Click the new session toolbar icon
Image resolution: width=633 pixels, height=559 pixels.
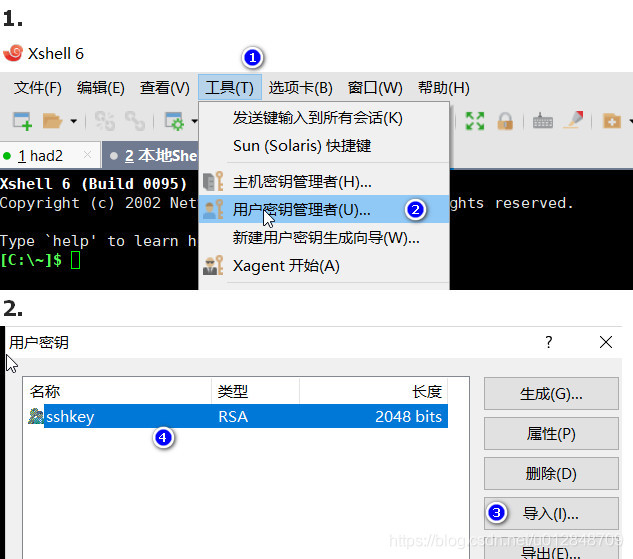[x=22, y=121]
